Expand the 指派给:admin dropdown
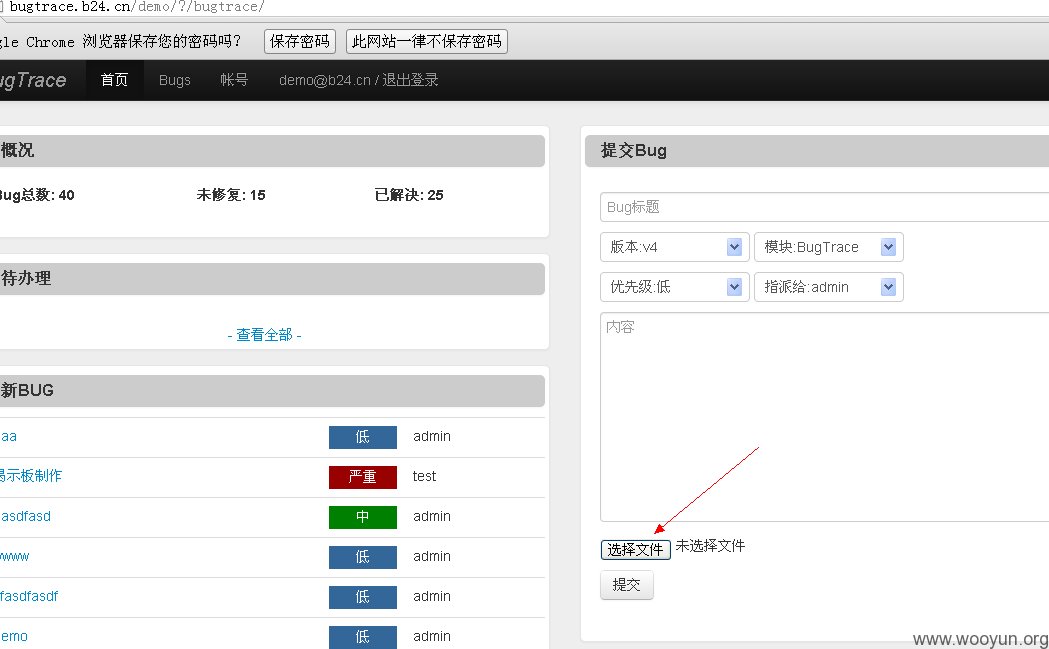Screen dimensions: 1049x649 click(829, 287)
